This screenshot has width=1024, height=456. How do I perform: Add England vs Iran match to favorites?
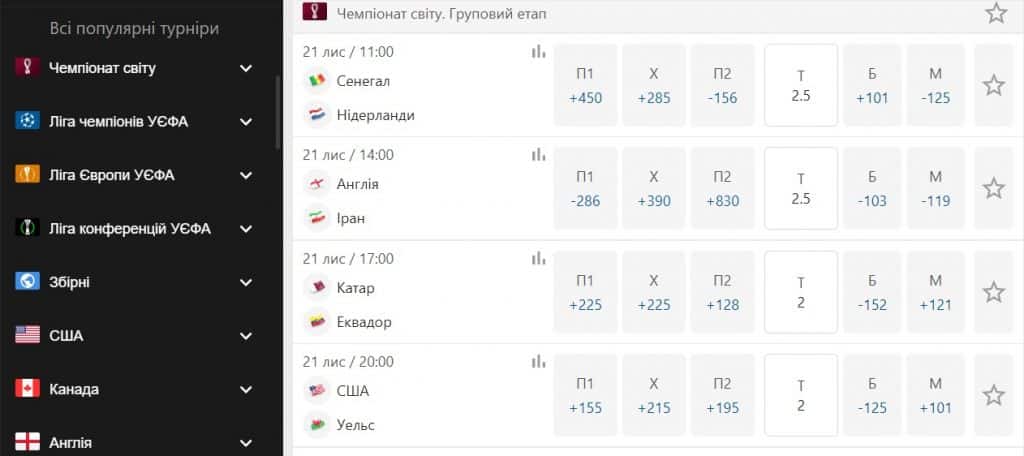click(x=993, y=189)
